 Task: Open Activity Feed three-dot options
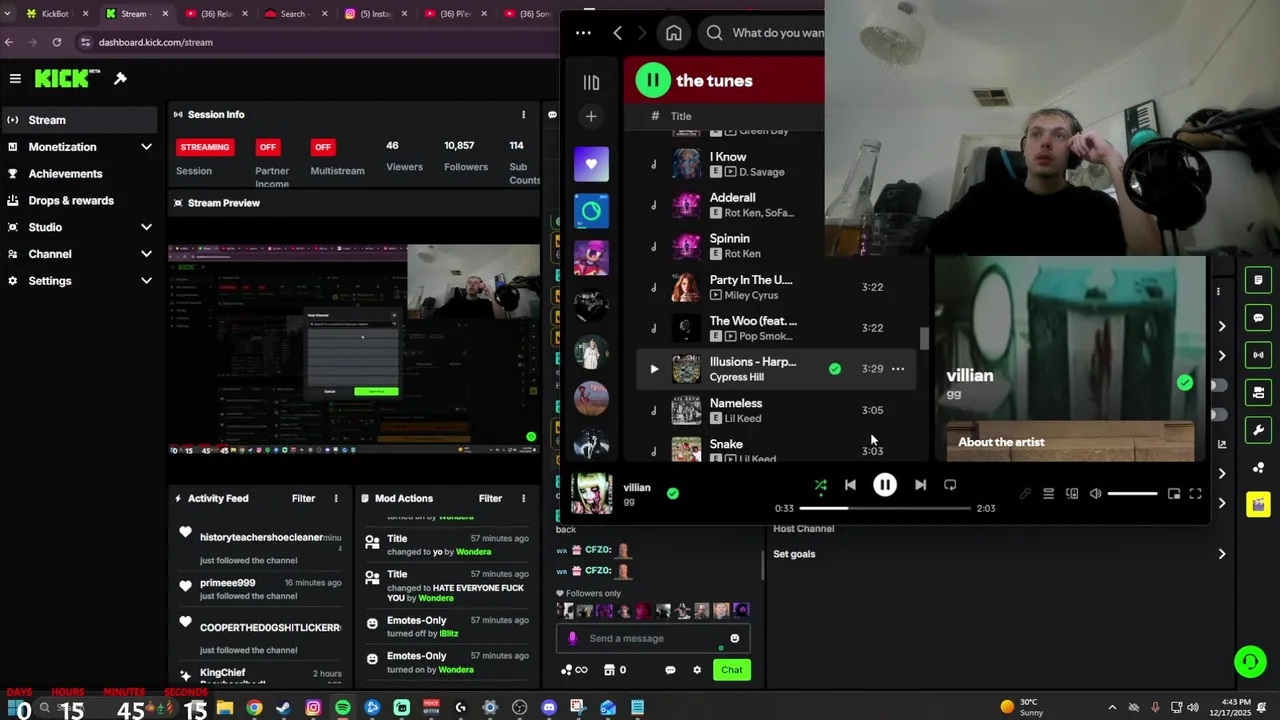coord(336,498)
